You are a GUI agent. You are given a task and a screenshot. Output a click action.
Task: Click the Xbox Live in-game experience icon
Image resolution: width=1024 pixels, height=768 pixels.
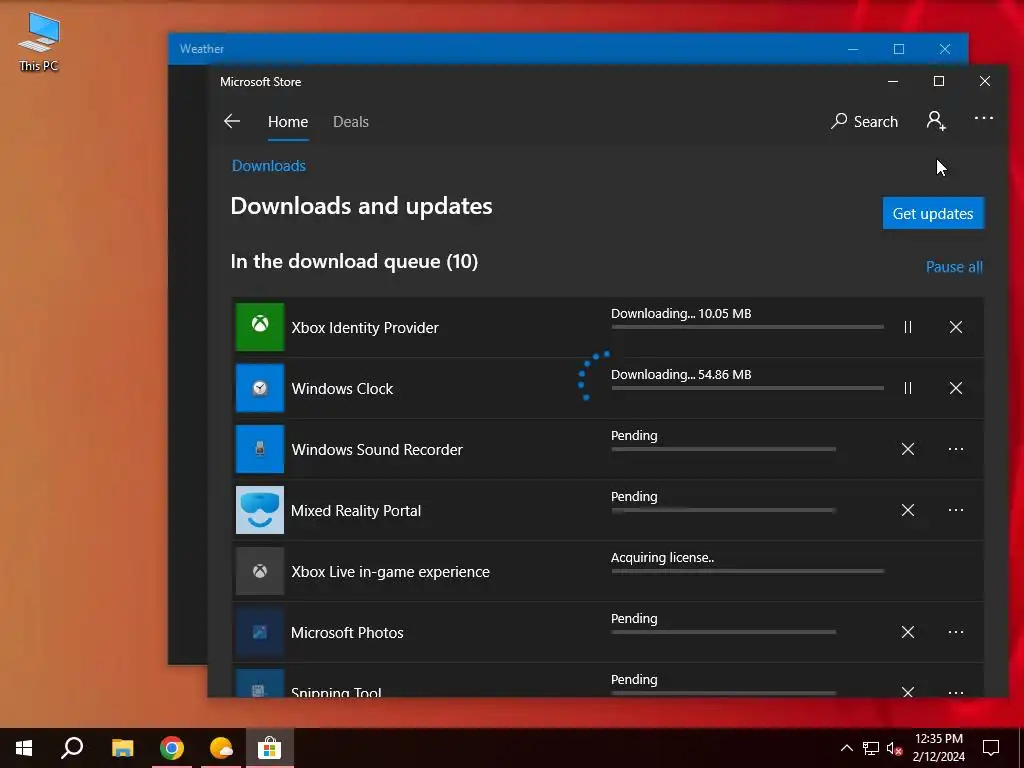(260, 571)
